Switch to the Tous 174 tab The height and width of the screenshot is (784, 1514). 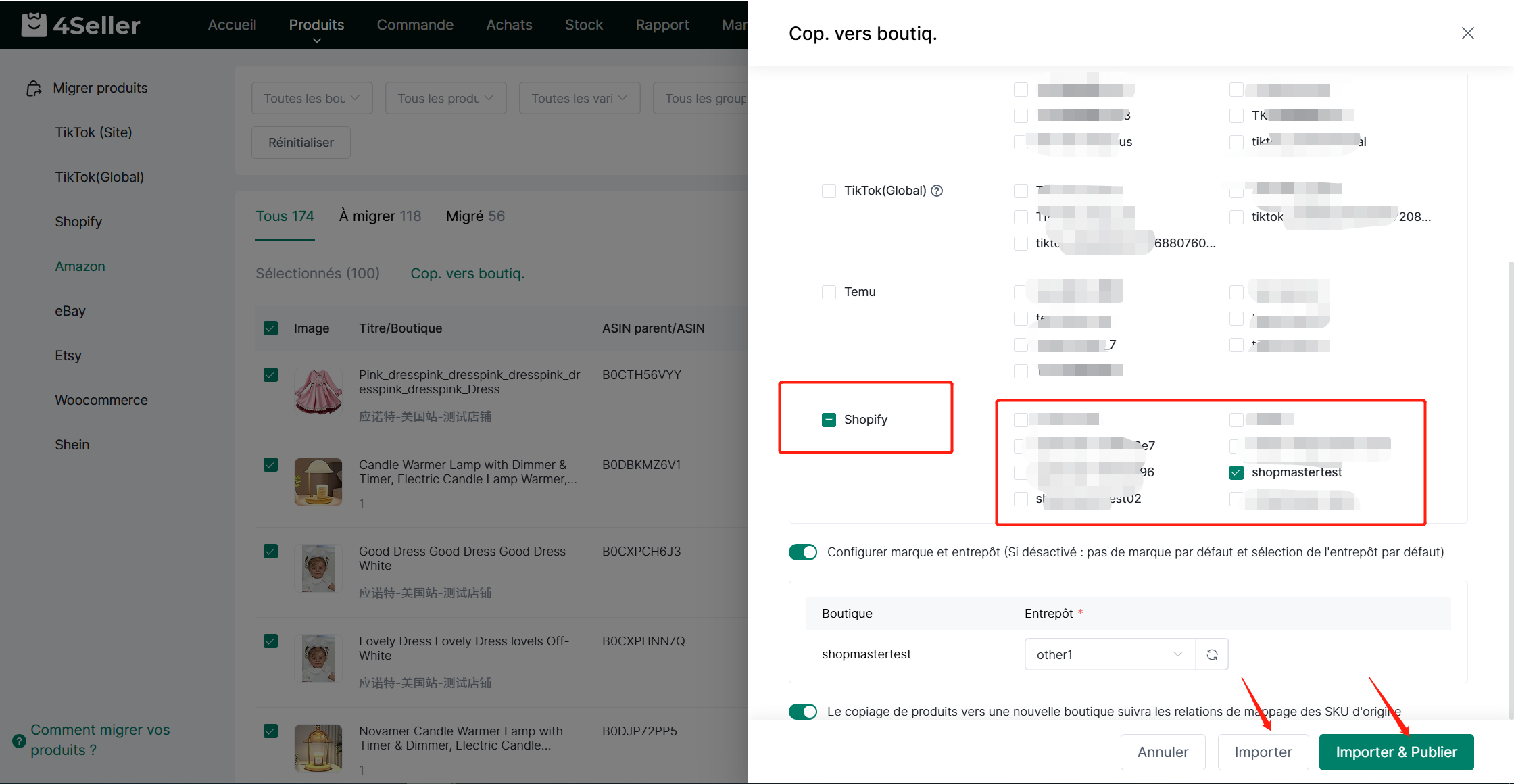tap(285, 216)
